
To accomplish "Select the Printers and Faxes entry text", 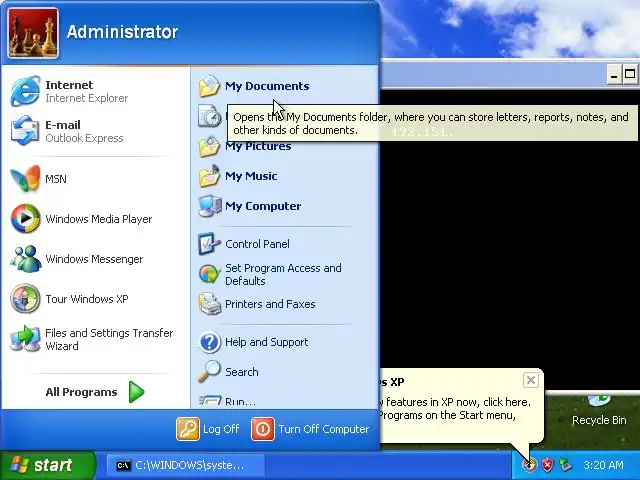I will (x=270, y=304).
